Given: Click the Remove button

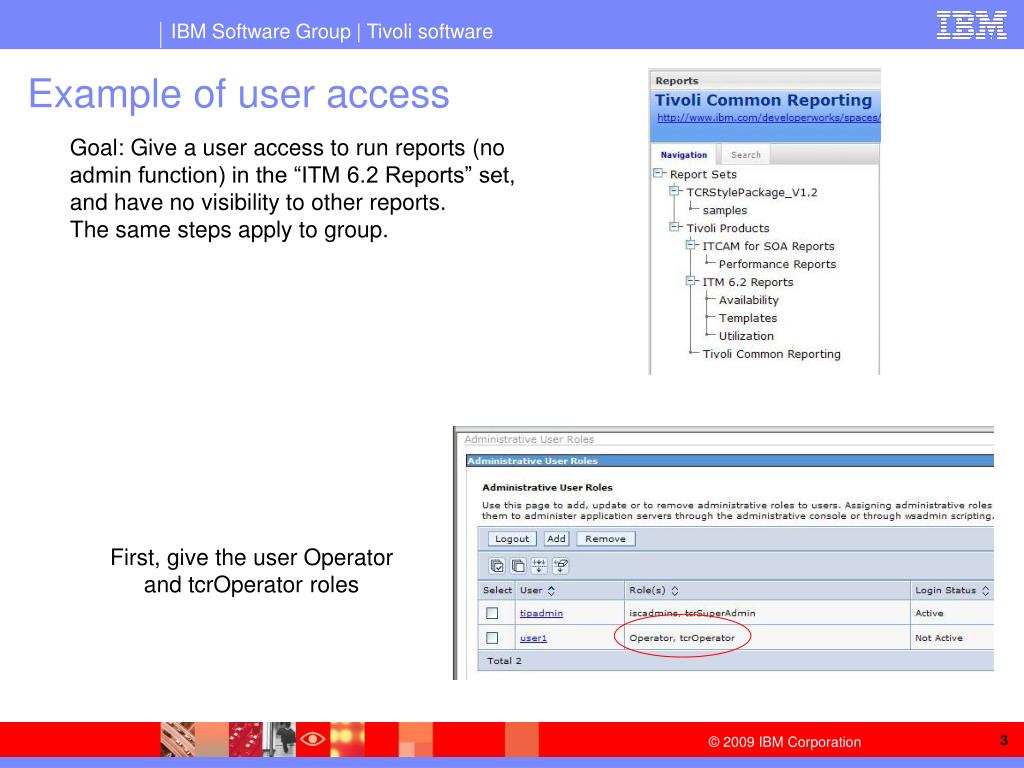Looking at the screenshot, I should [605, 539].
